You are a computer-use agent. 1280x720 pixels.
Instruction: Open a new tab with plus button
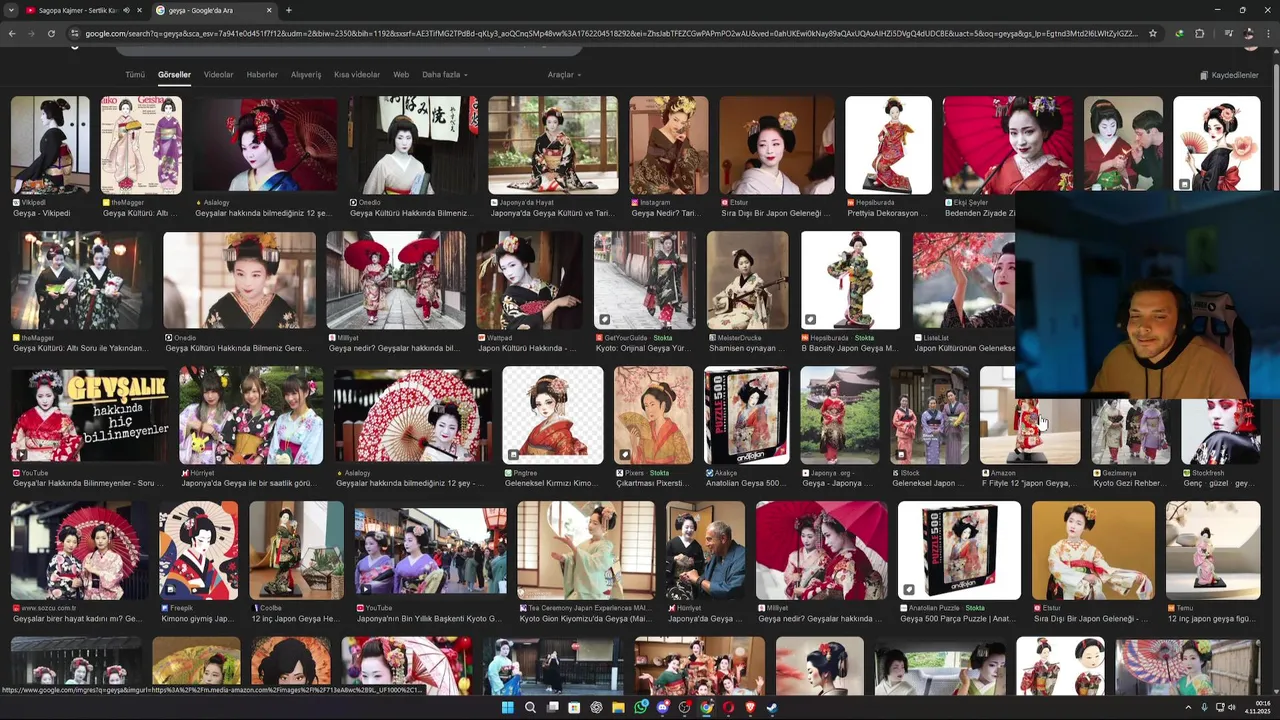(x=289, y=10)
